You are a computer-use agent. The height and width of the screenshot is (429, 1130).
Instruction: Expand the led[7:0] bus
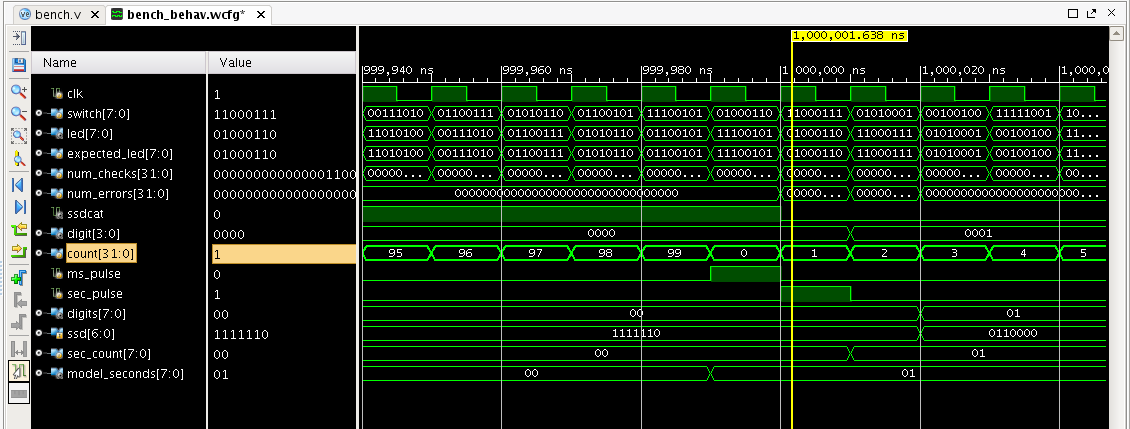39,134
